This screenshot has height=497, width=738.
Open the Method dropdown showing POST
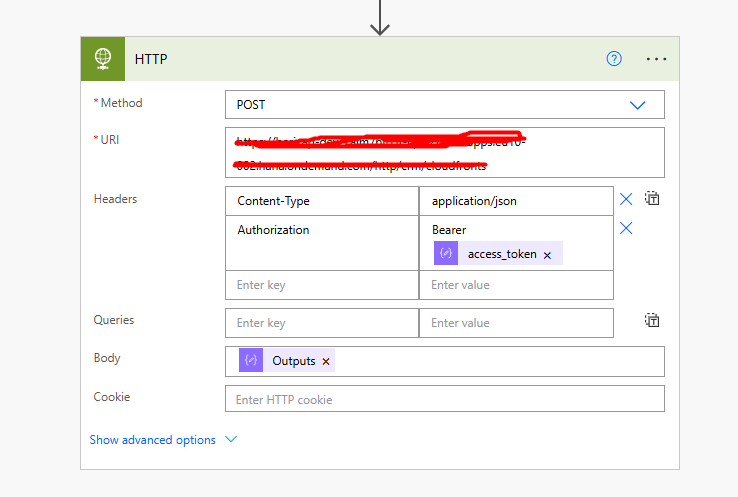click(x=444, y=104)
